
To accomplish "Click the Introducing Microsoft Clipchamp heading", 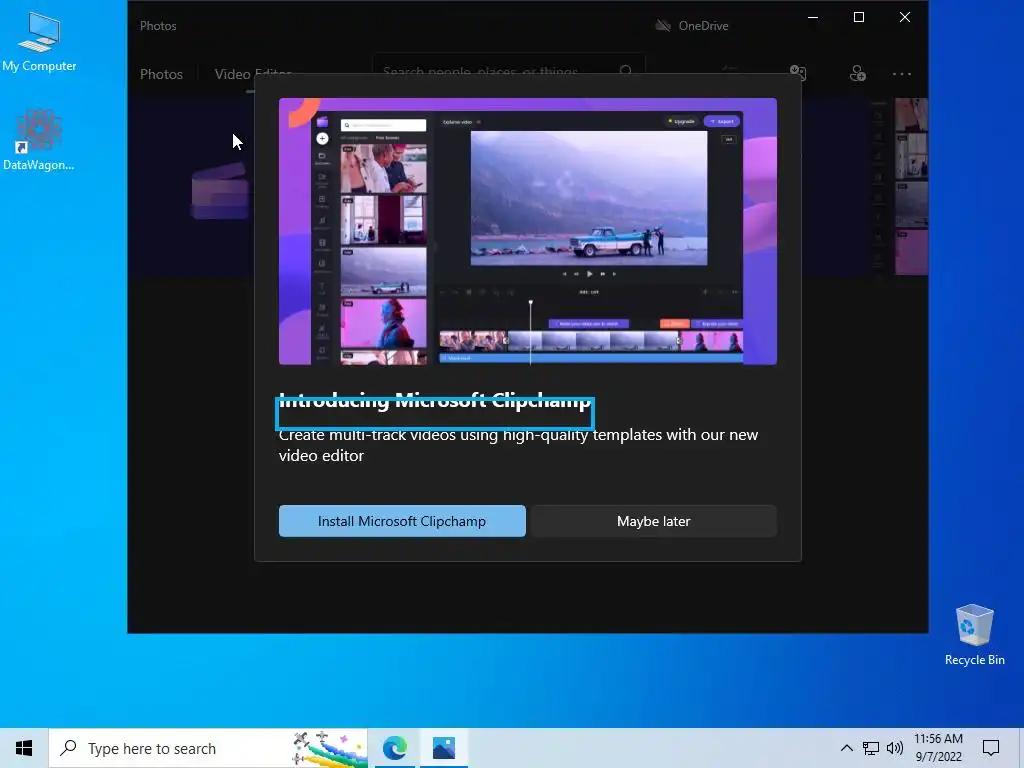I will 435,401.
